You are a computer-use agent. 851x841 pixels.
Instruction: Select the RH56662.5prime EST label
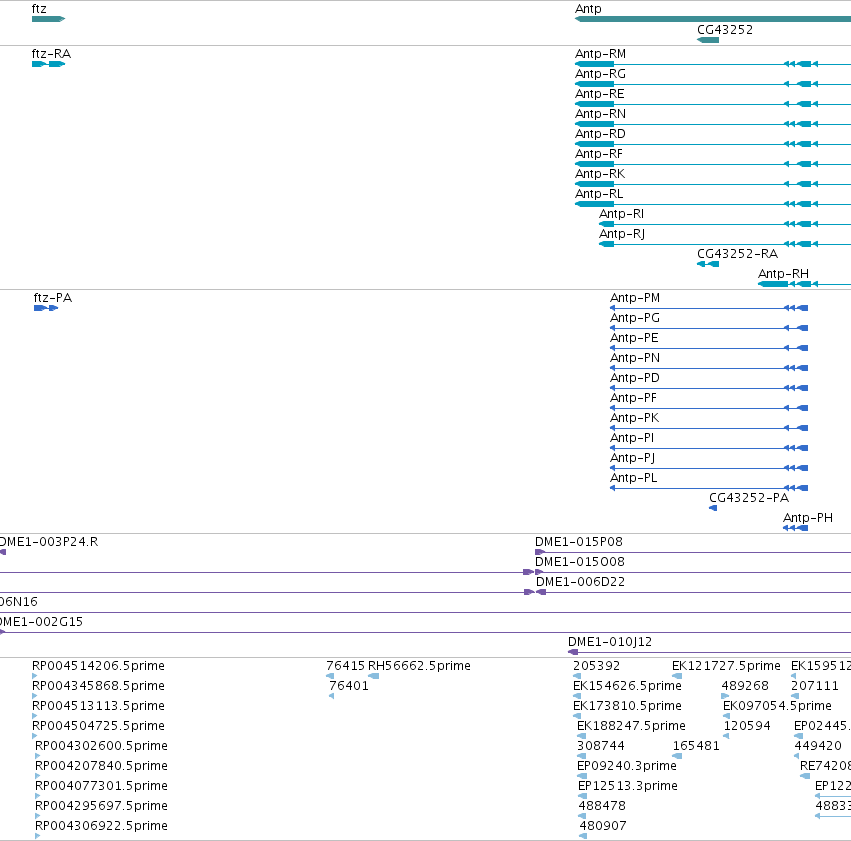pos(420,666)
